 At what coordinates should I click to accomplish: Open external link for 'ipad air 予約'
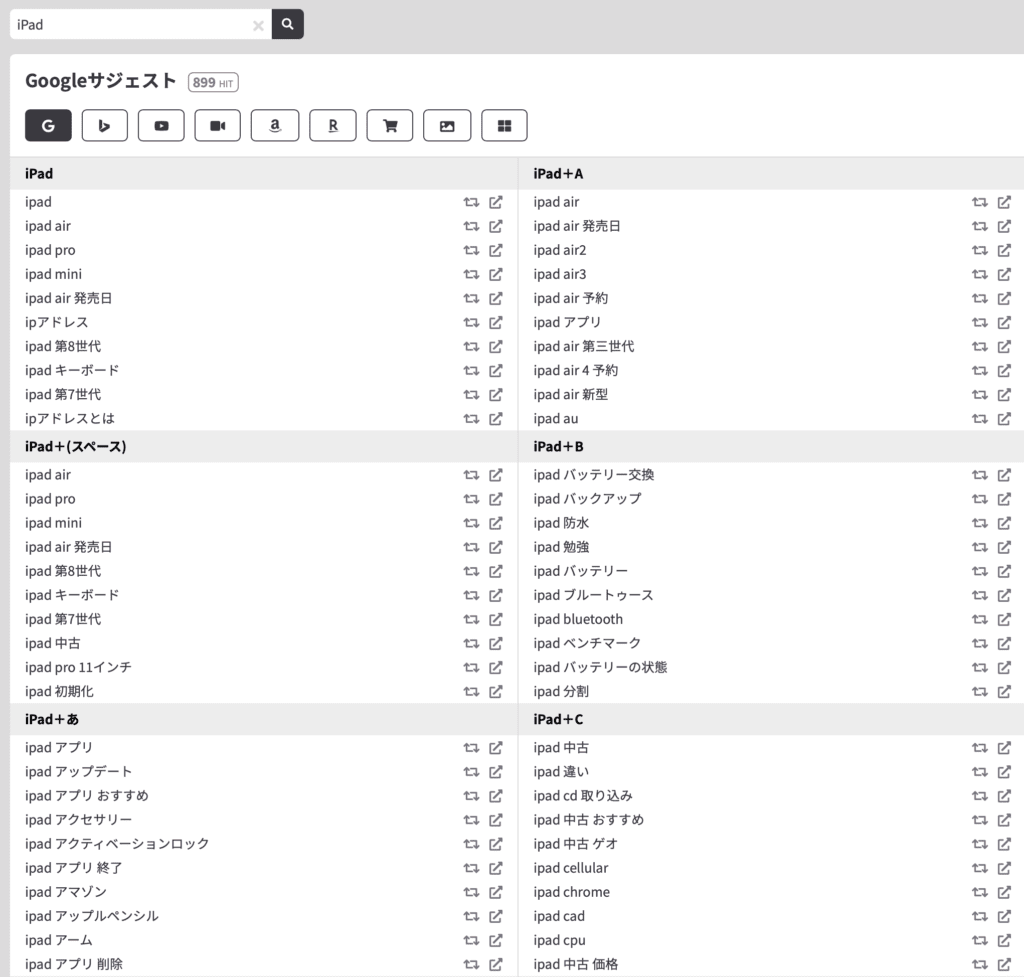(x=1004, y=298)
